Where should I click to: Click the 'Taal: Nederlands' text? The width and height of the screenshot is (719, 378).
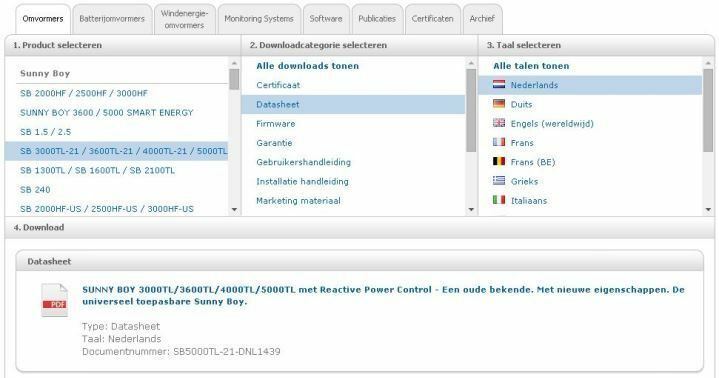click(x=122, y=339)
